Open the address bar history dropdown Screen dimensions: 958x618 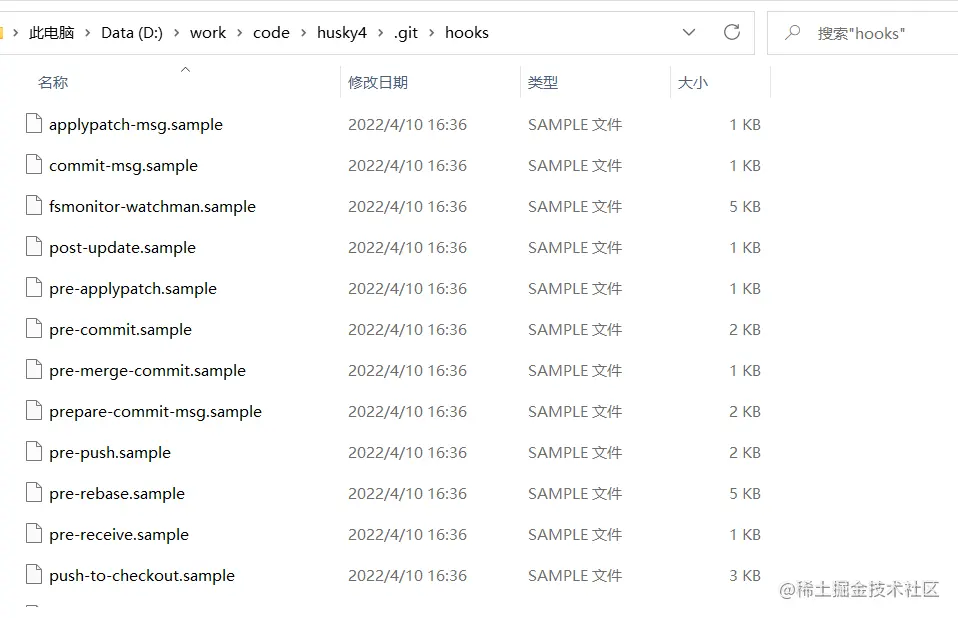[x=689, y=32]
